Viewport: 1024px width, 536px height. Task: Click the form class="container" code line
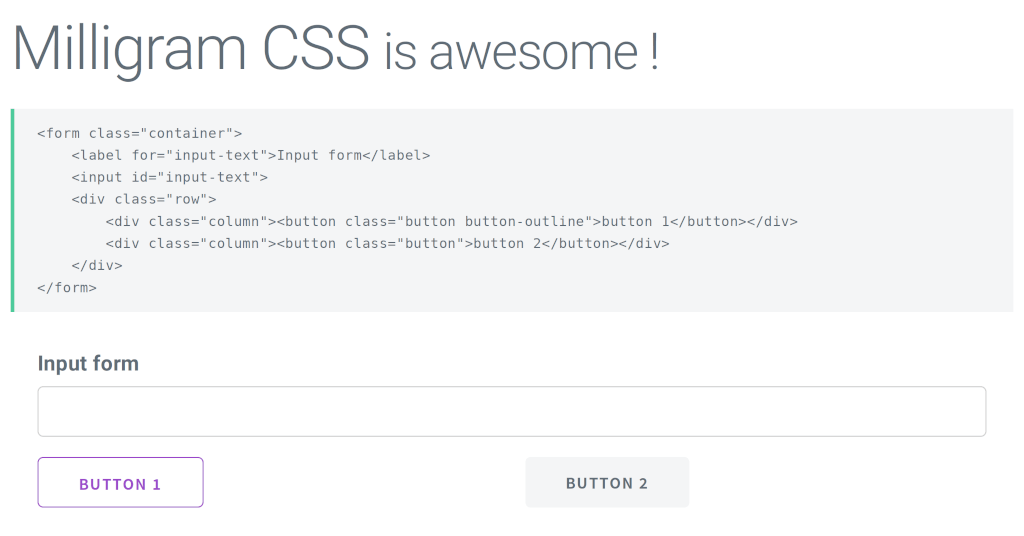pos(139,133)
